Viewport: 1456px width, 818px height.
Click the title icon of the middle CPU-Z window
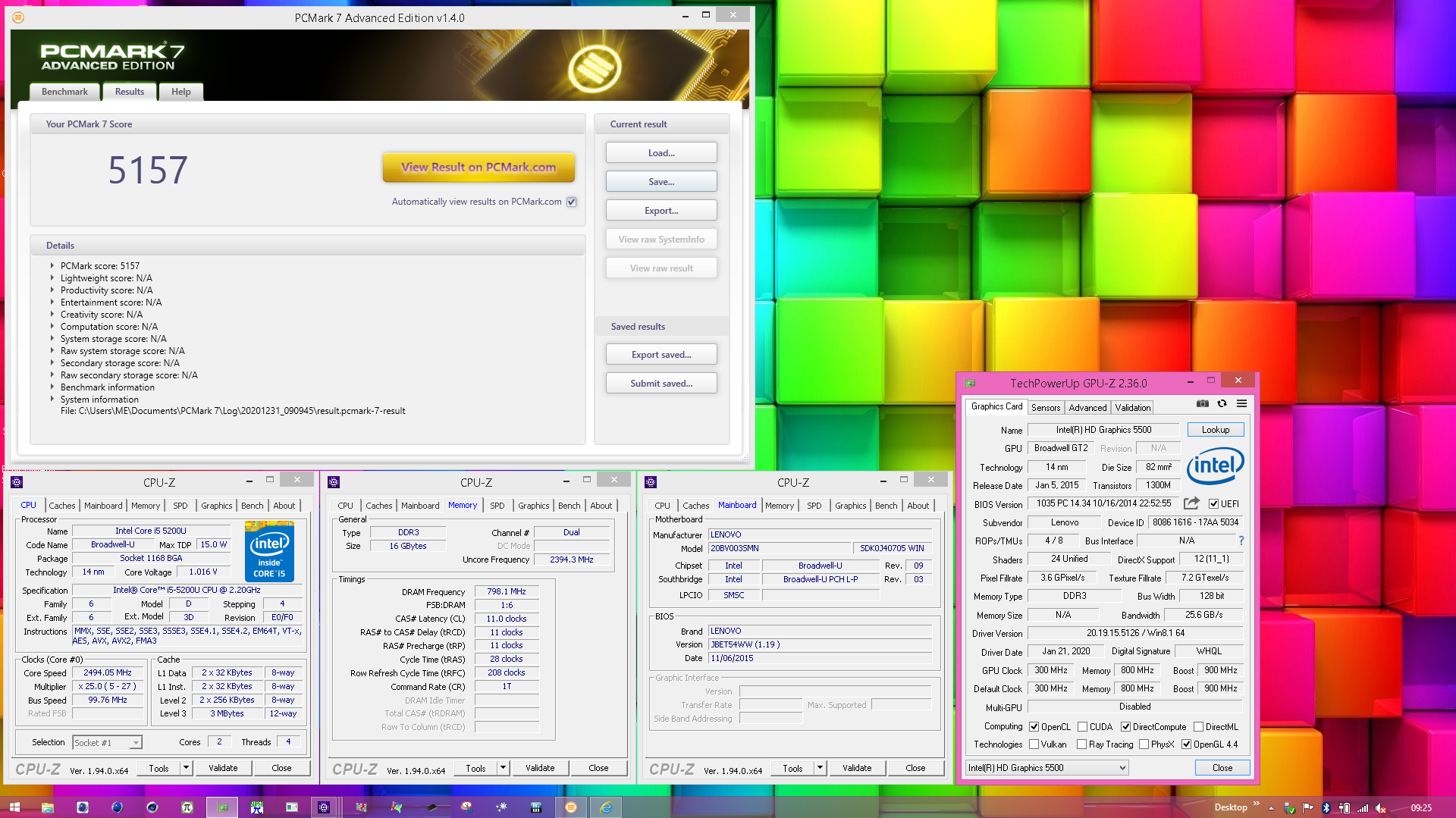[334, 482]
